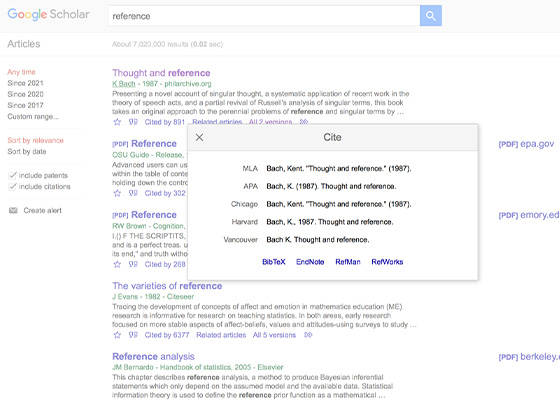Image resolution: width=560 pixels, height=400 pixels.
Task: Choose 'Sort by date' option
Action: click(27, 151)
